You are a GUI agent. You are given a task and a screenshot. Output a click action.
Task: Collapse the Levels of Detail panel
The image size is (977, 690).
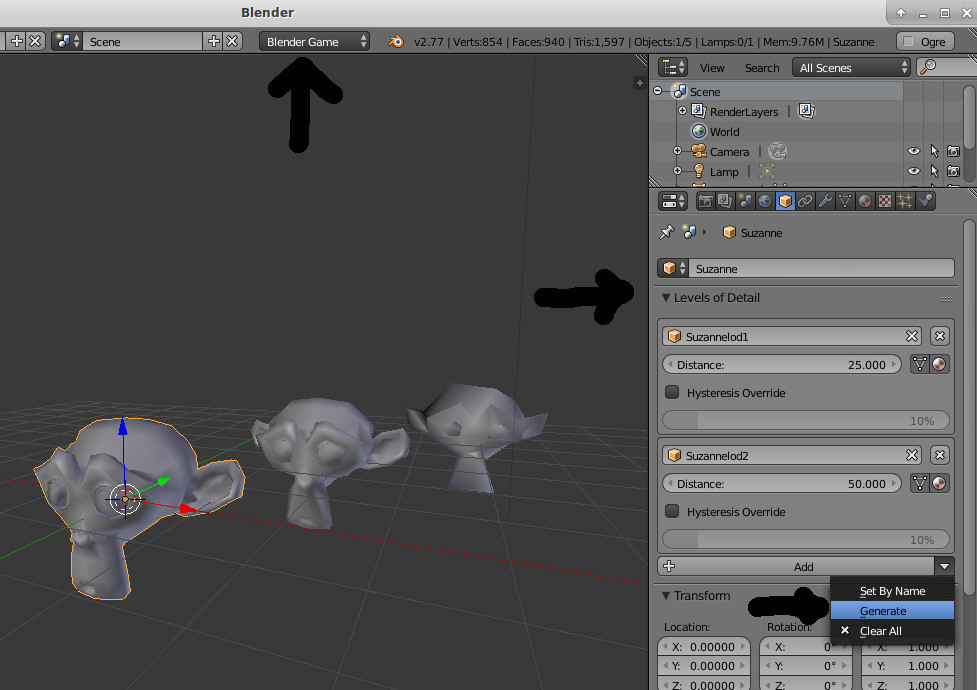click(x=666, y=298)
